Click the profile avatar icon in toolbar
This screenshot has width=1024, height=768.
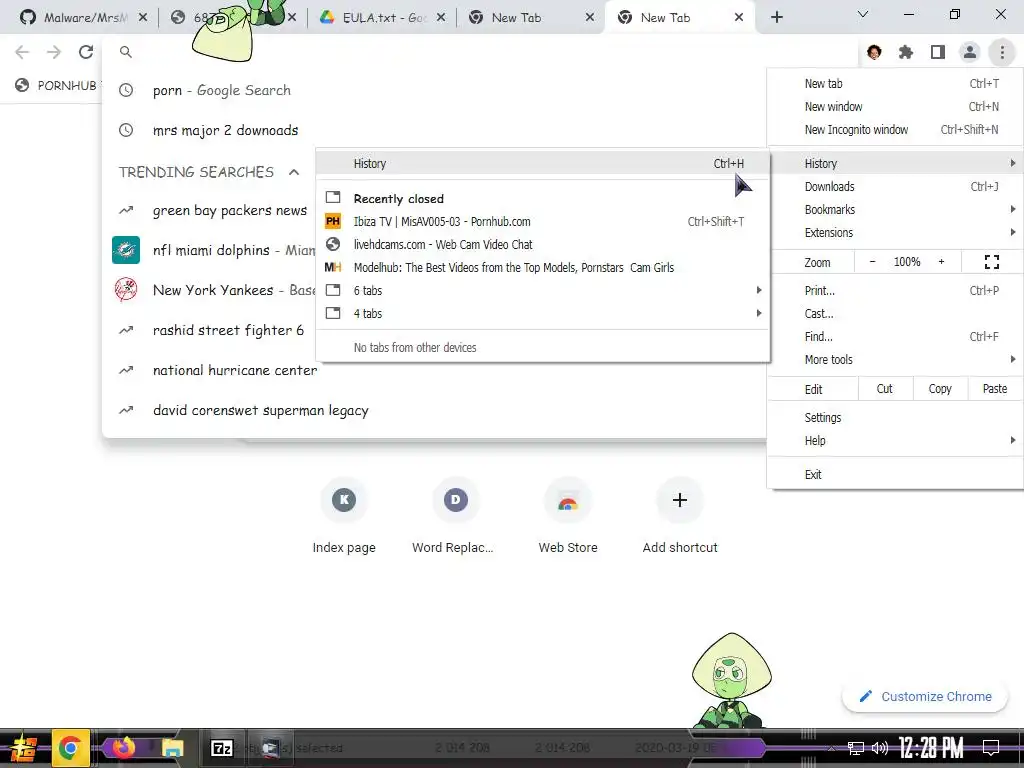point(874,52)
